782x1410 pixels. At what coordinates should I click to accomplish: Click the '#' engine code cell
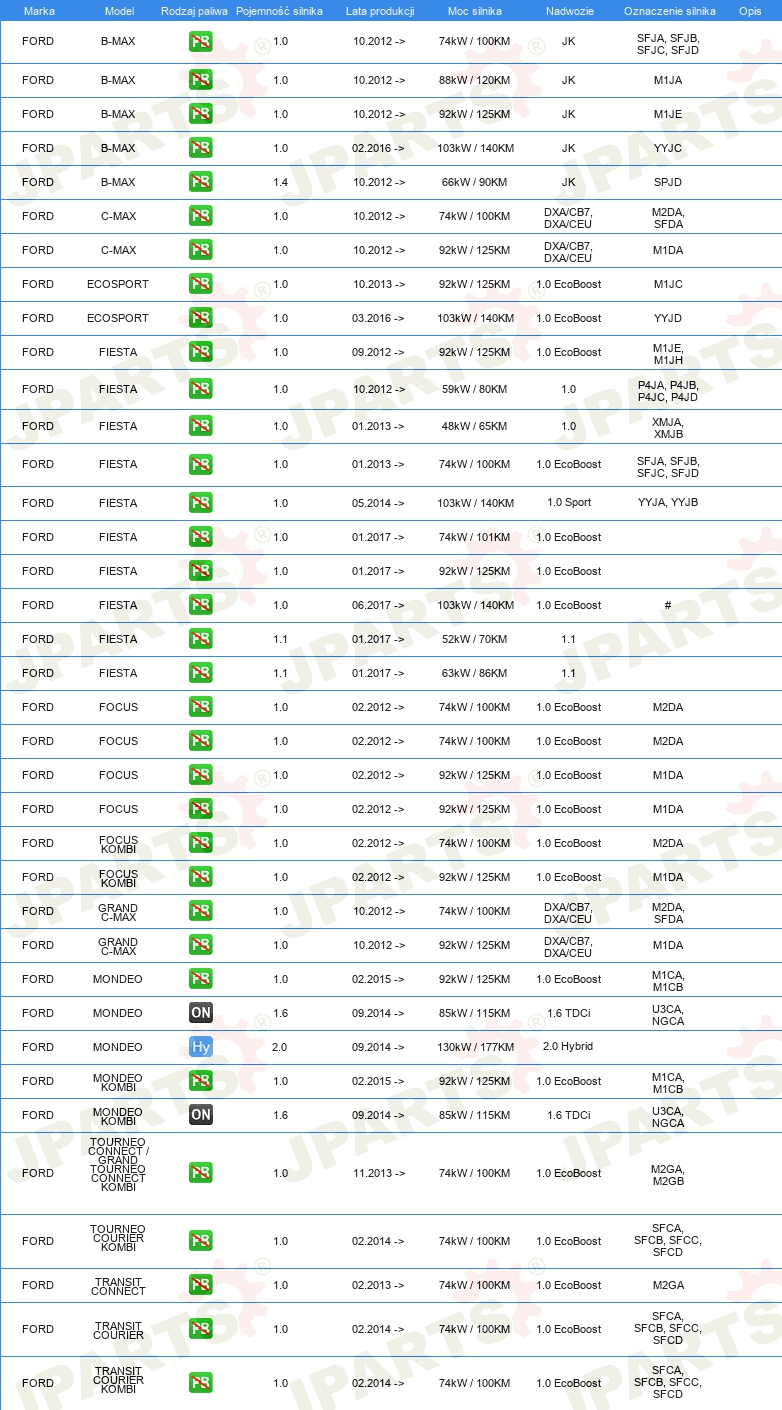pyautogui.click(x=668, y=605)
